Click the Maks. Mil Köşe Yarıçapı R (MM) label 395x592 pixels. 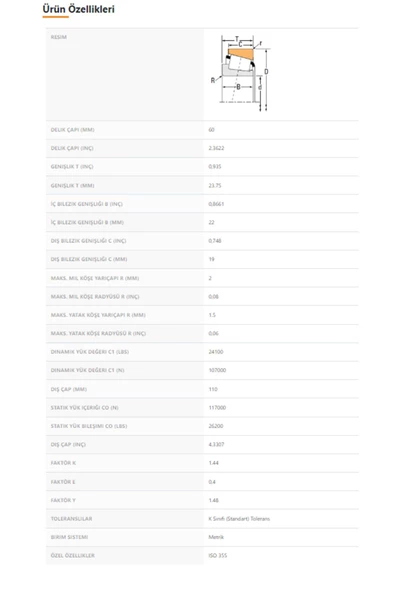coord(95,278)
